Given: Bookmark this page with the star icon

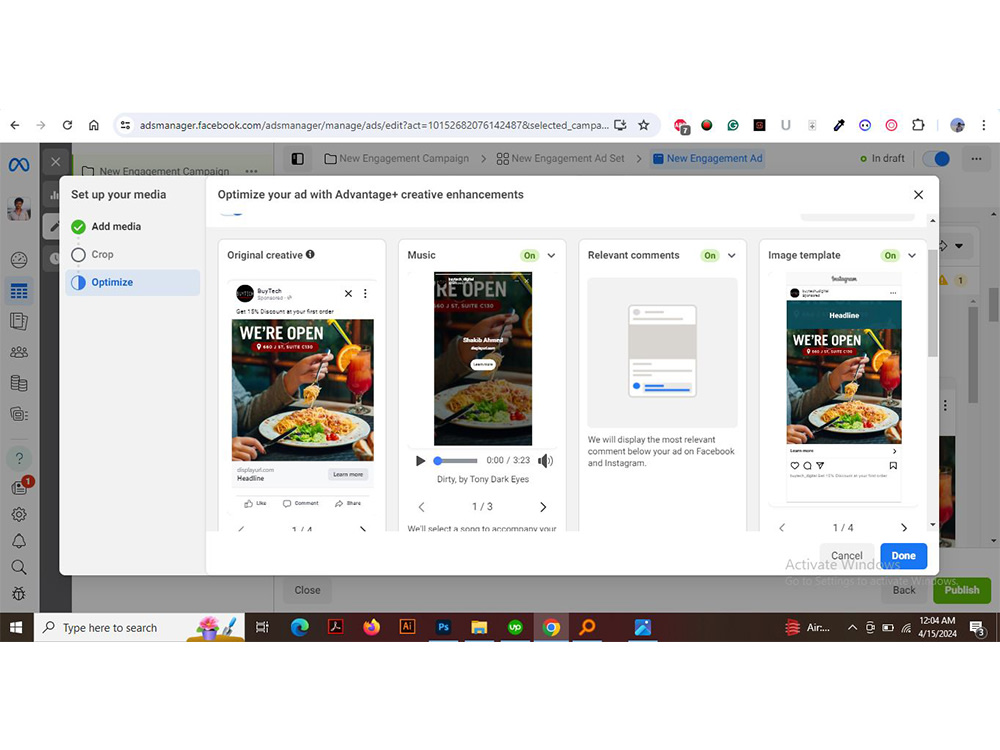Looking at the screenshot, I should tap(643, 125).
